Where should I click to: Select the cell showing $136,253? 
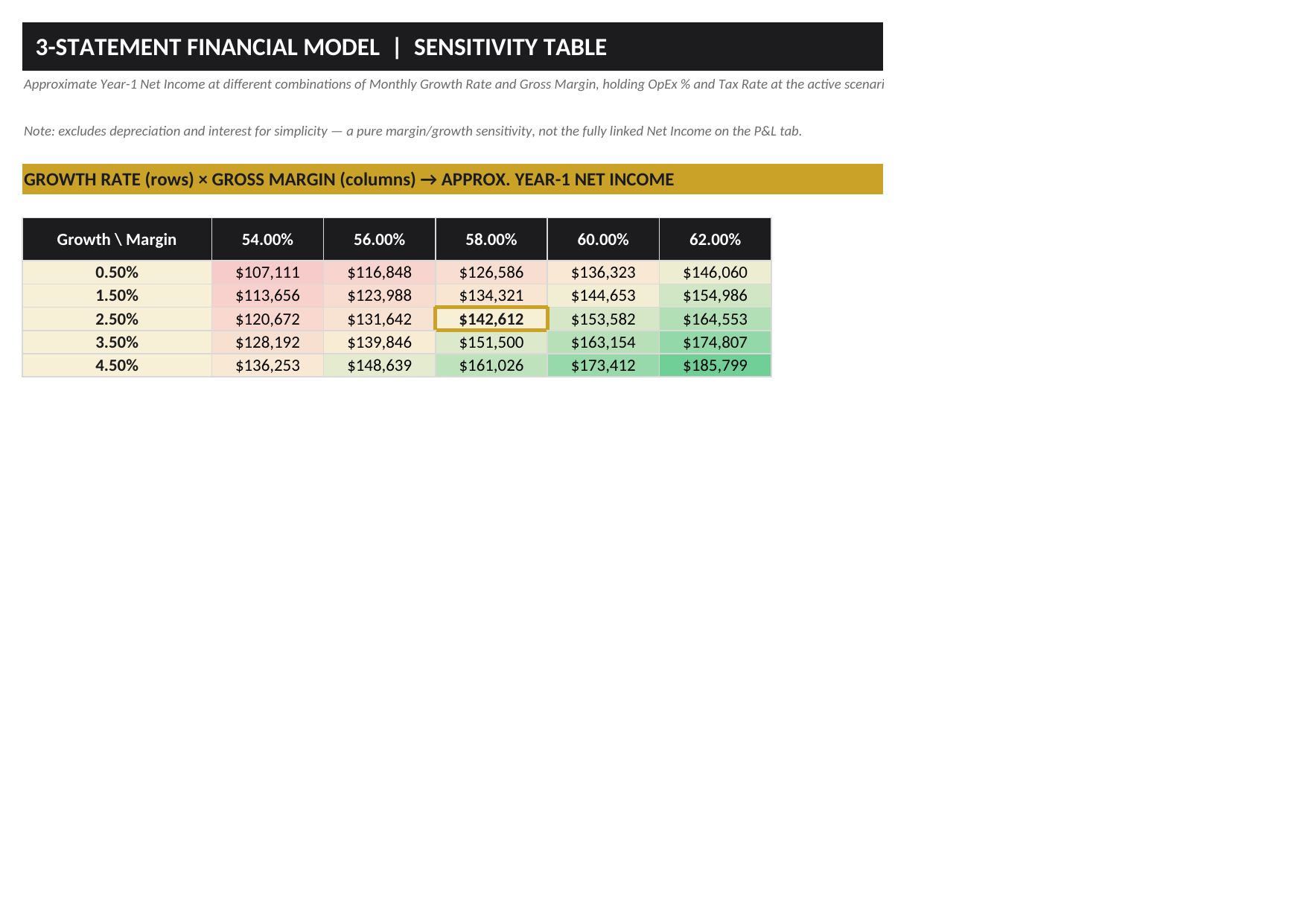point(267,365)
